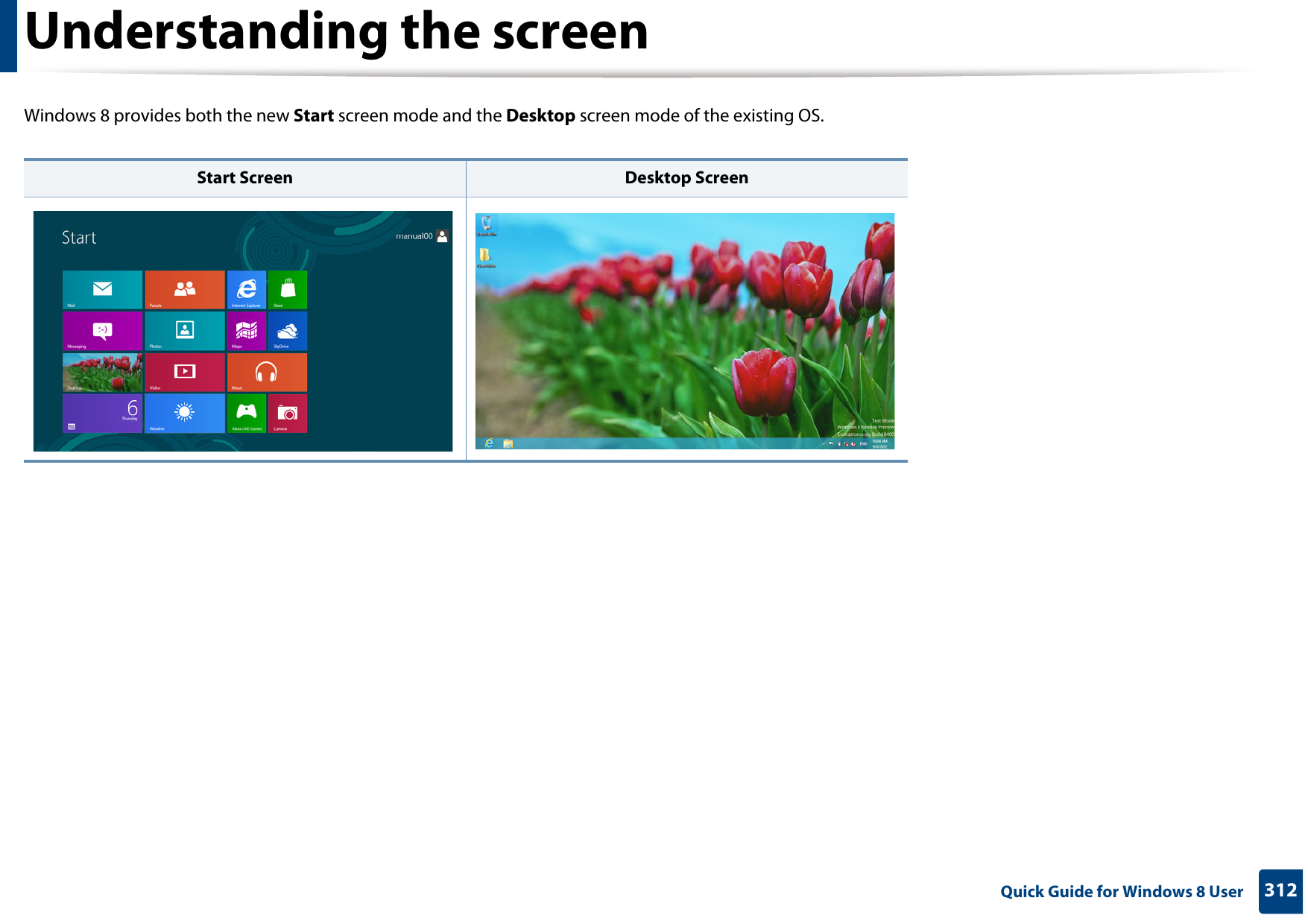1308x924 pixels.
Task: Check forecast with the Weather tile
Action: click(185, 414)
